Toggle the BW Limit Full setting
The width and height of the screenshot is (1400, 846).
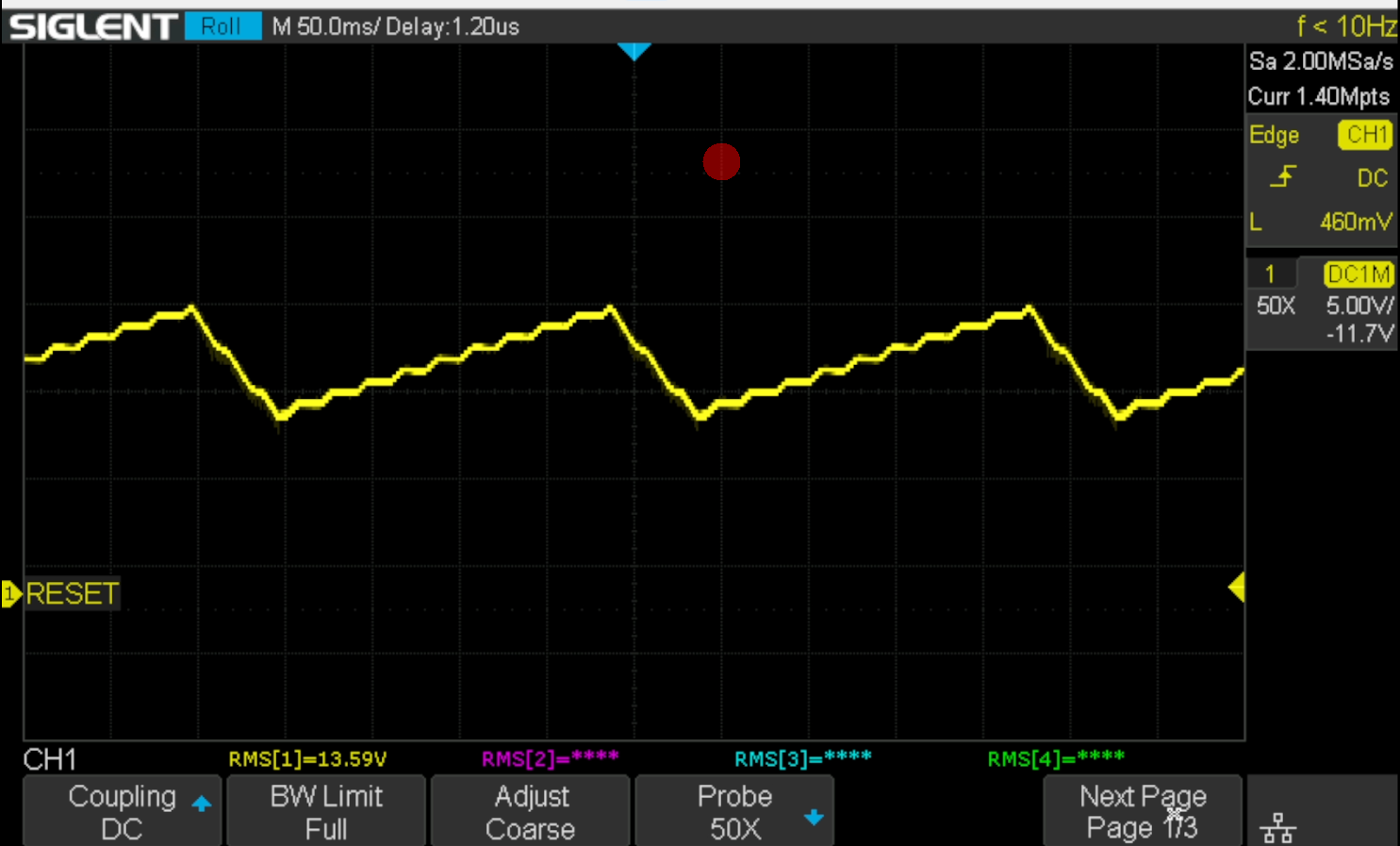326,812
